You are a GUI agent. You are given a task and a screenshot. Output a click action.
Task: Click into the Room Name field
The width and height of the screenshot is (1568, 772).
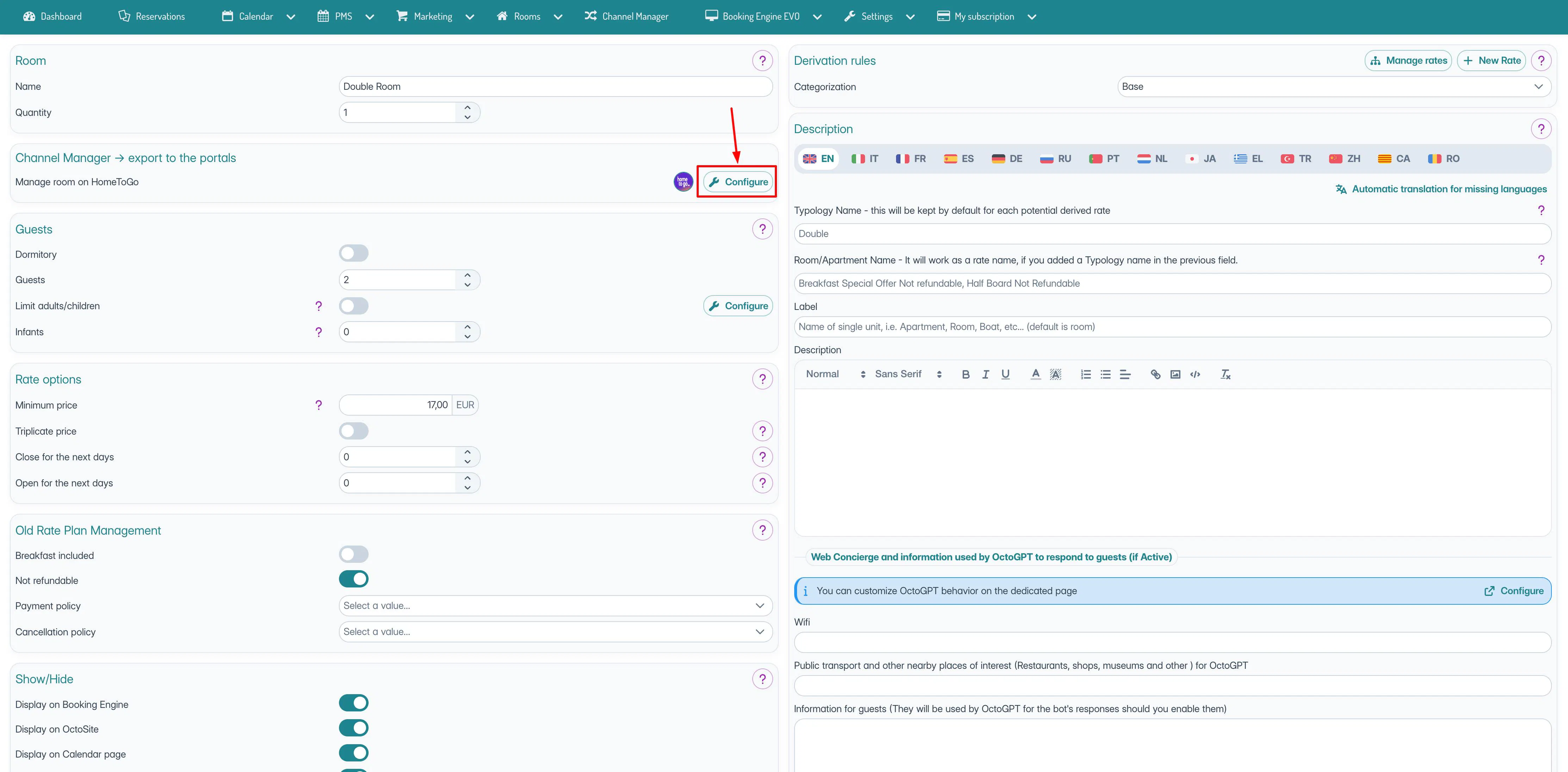[x=555, y=86]
